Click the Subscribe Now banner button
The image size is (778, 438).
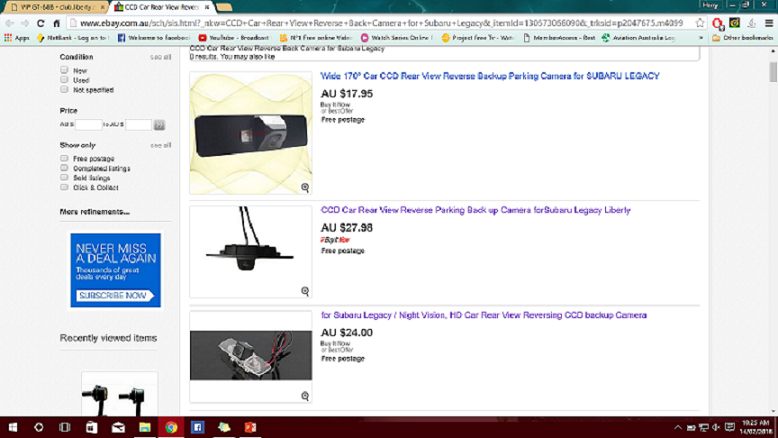pyautogui.click(x=115, y=296)
